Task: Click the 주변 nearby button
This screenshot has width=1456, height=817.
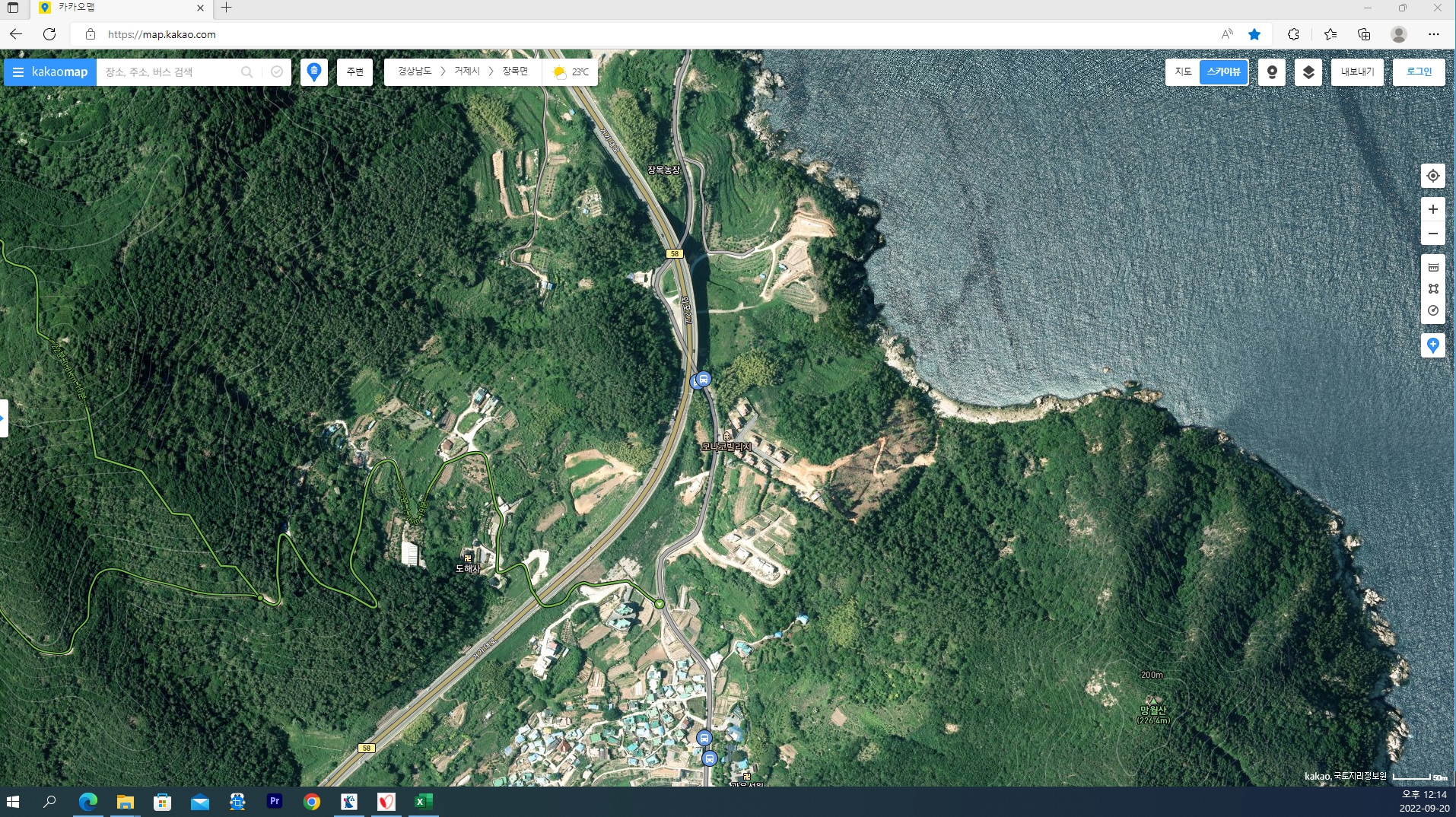Action: coord(354,72)
